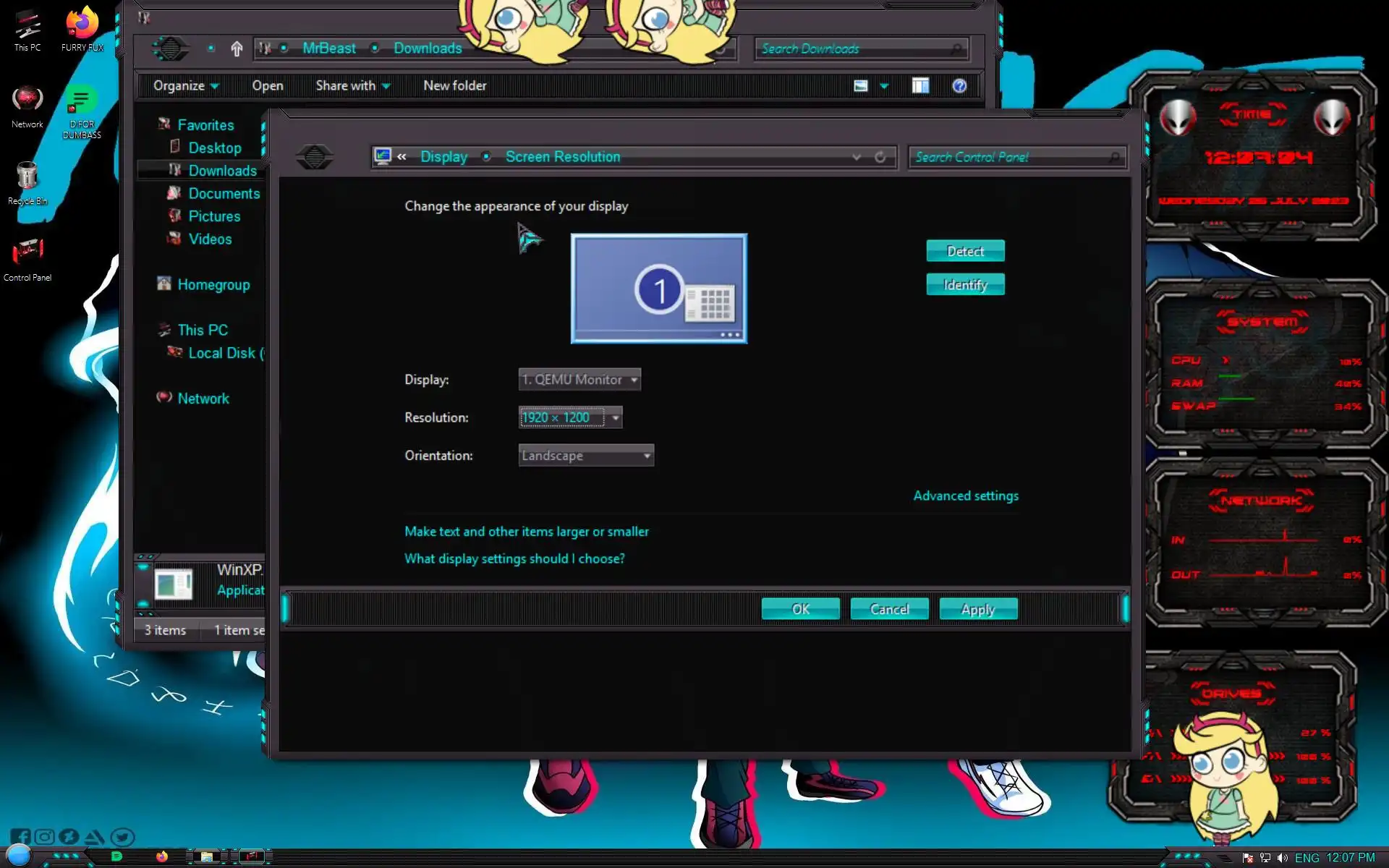Open Advanced settings link
Image resolution: width=1389 pixels, height=868 pixels.
pyautogui.click(x=965, y=495)
